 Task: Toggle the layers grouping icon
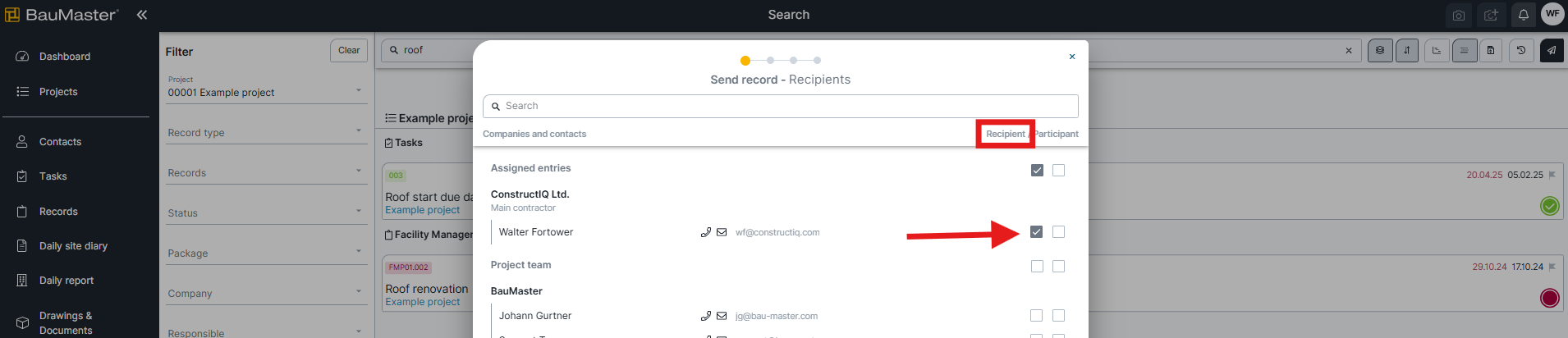click(1380, 51)
